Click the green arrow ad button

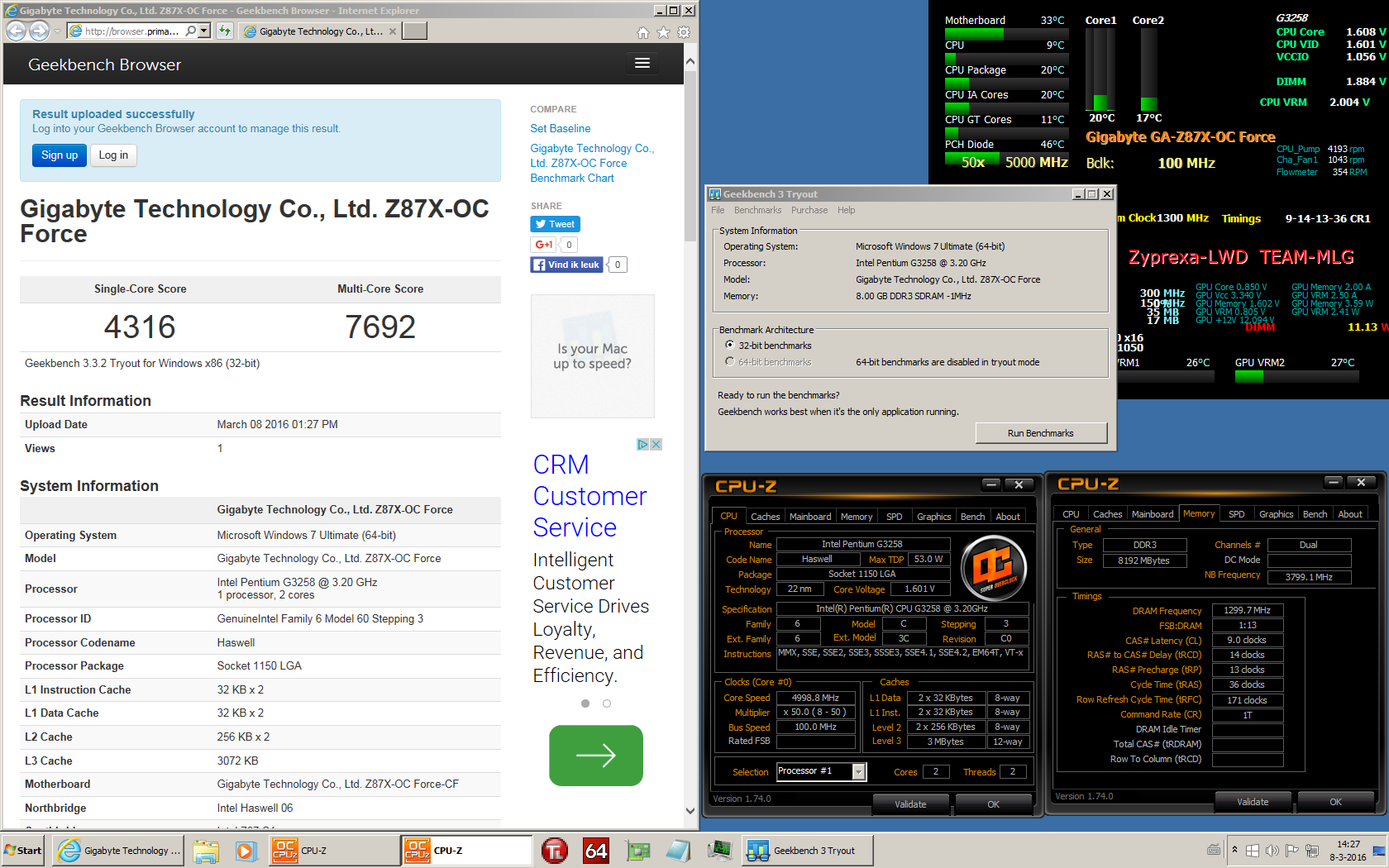[596, 756]
